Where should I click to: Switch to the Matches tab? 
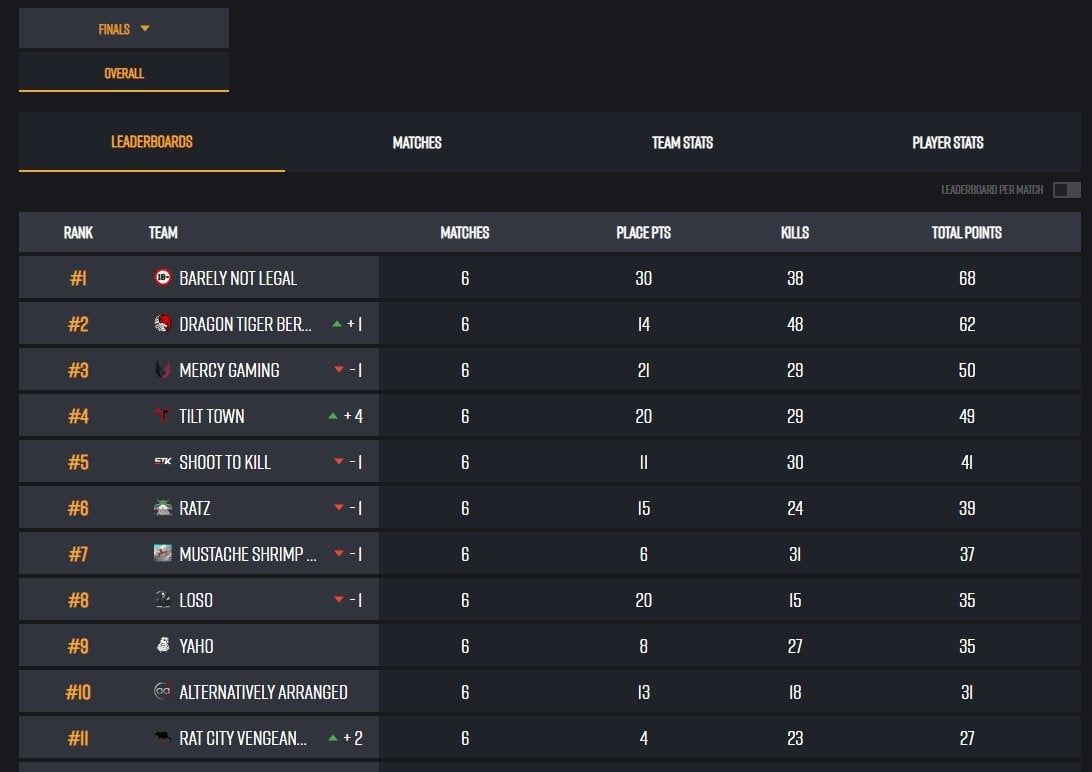click(417, 143)
